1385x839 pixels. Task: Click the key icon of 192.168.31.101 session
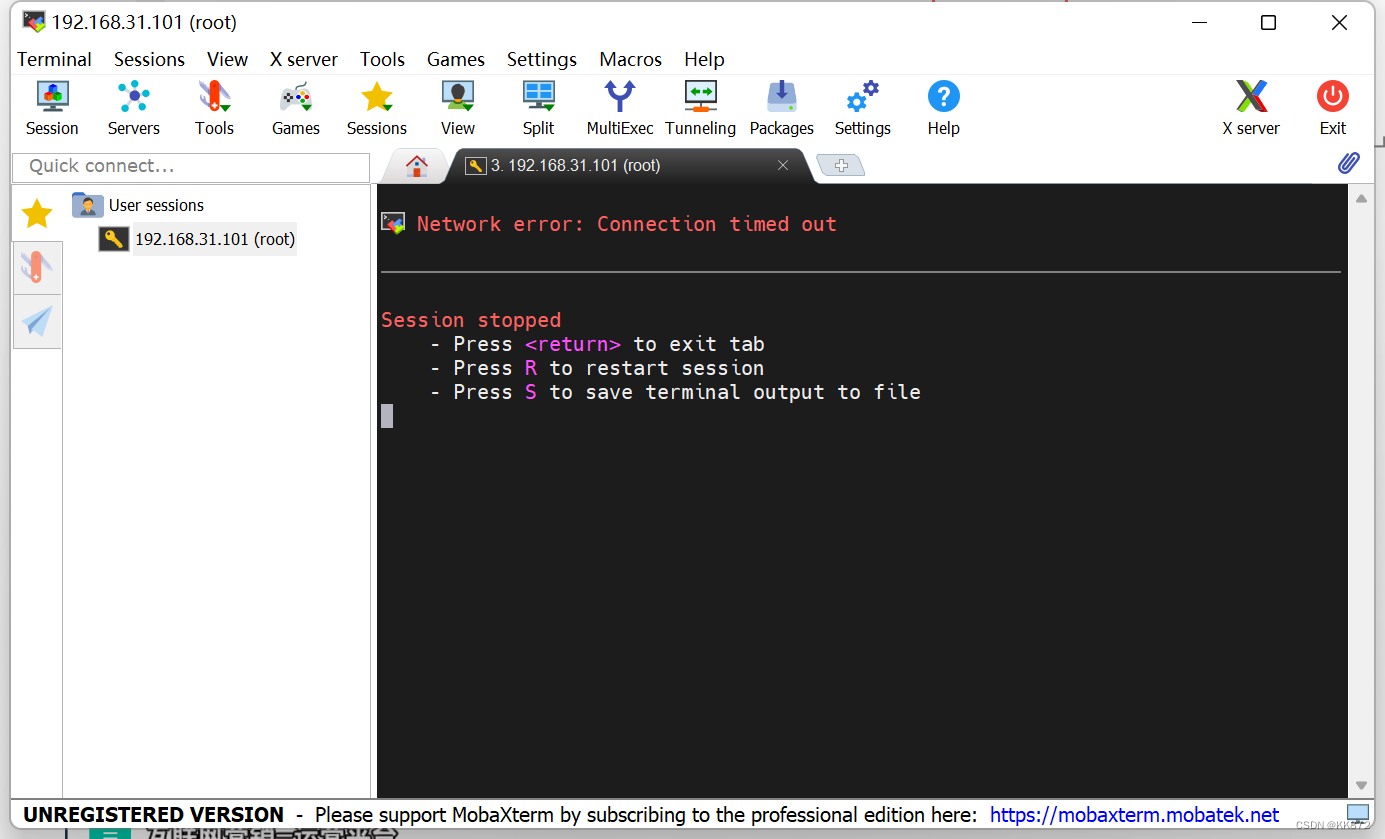(114, 239)
